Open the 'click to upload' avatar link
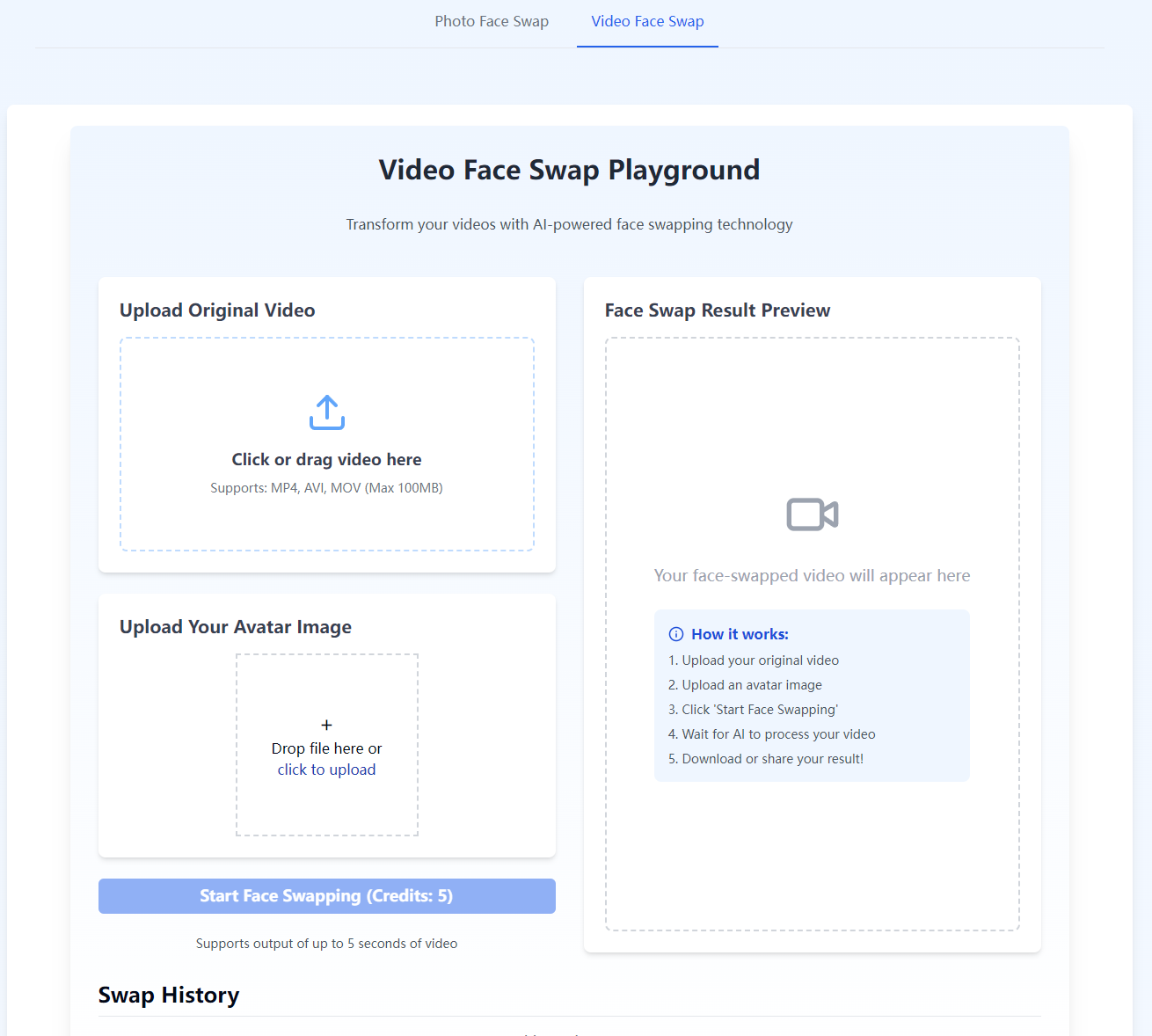The width and height of the screenshot is (1152, 1036). 326,770
